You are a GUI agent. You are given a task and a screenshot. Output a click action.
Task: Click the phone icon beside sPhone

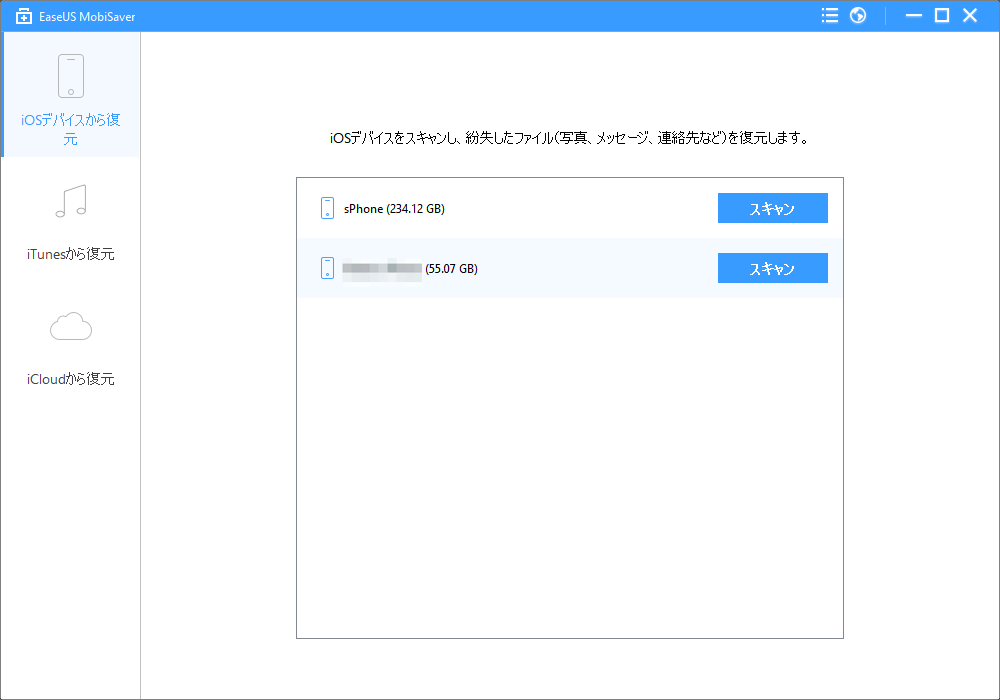[327, 208]
